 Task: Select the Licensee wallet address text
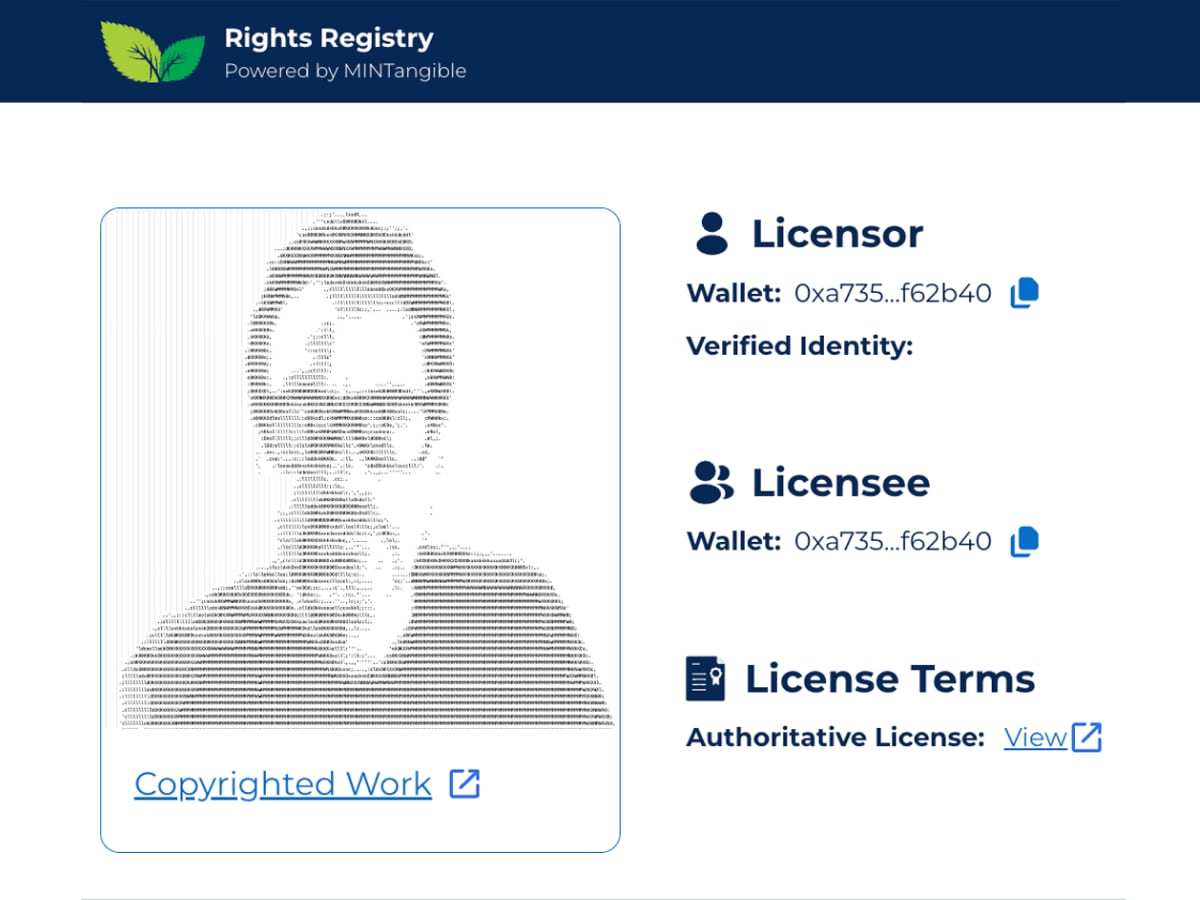coord(892,542)
